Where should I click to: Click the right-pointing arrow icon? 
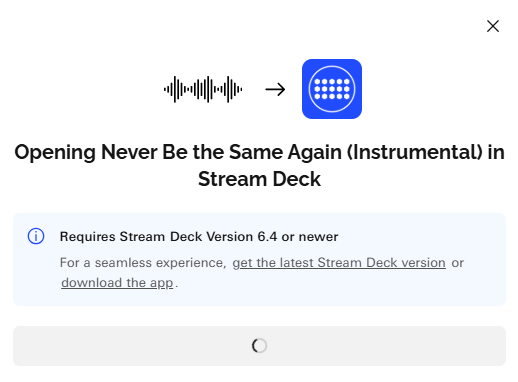[x=275, y=89]
